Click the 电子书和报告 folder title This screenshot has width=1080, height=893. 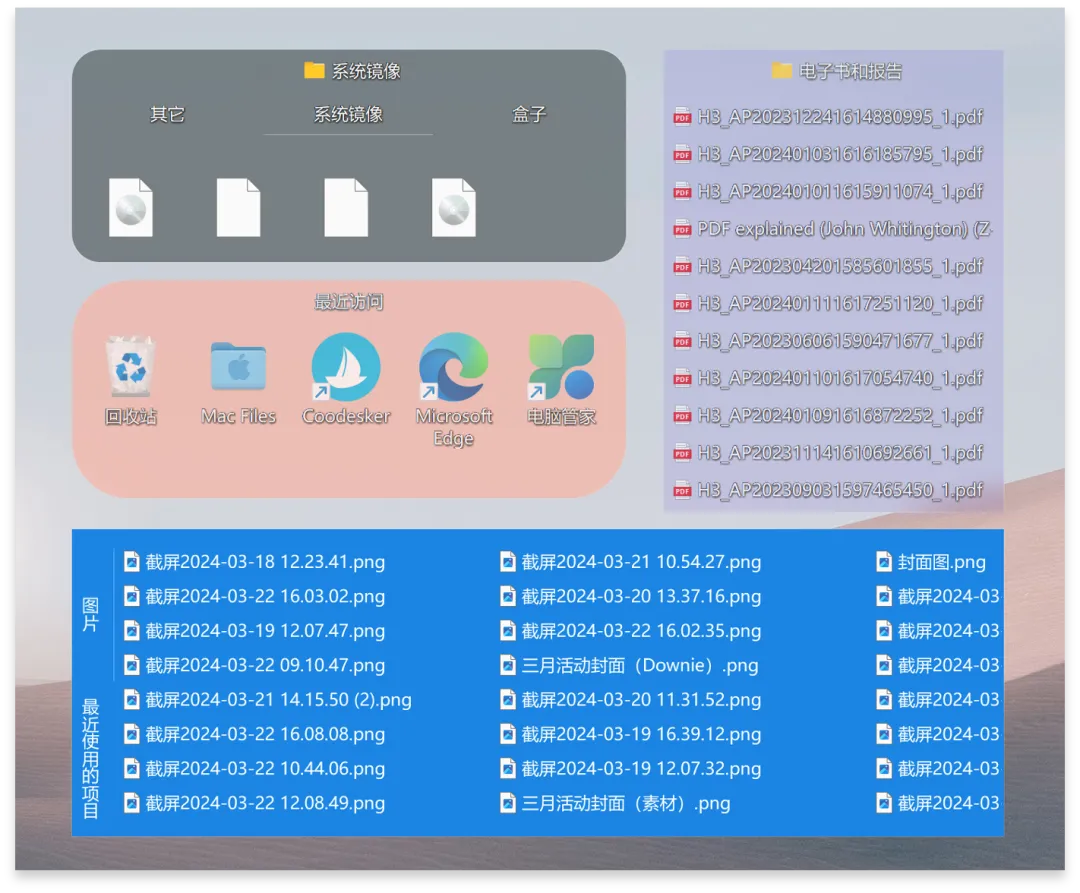pos(850,71)
